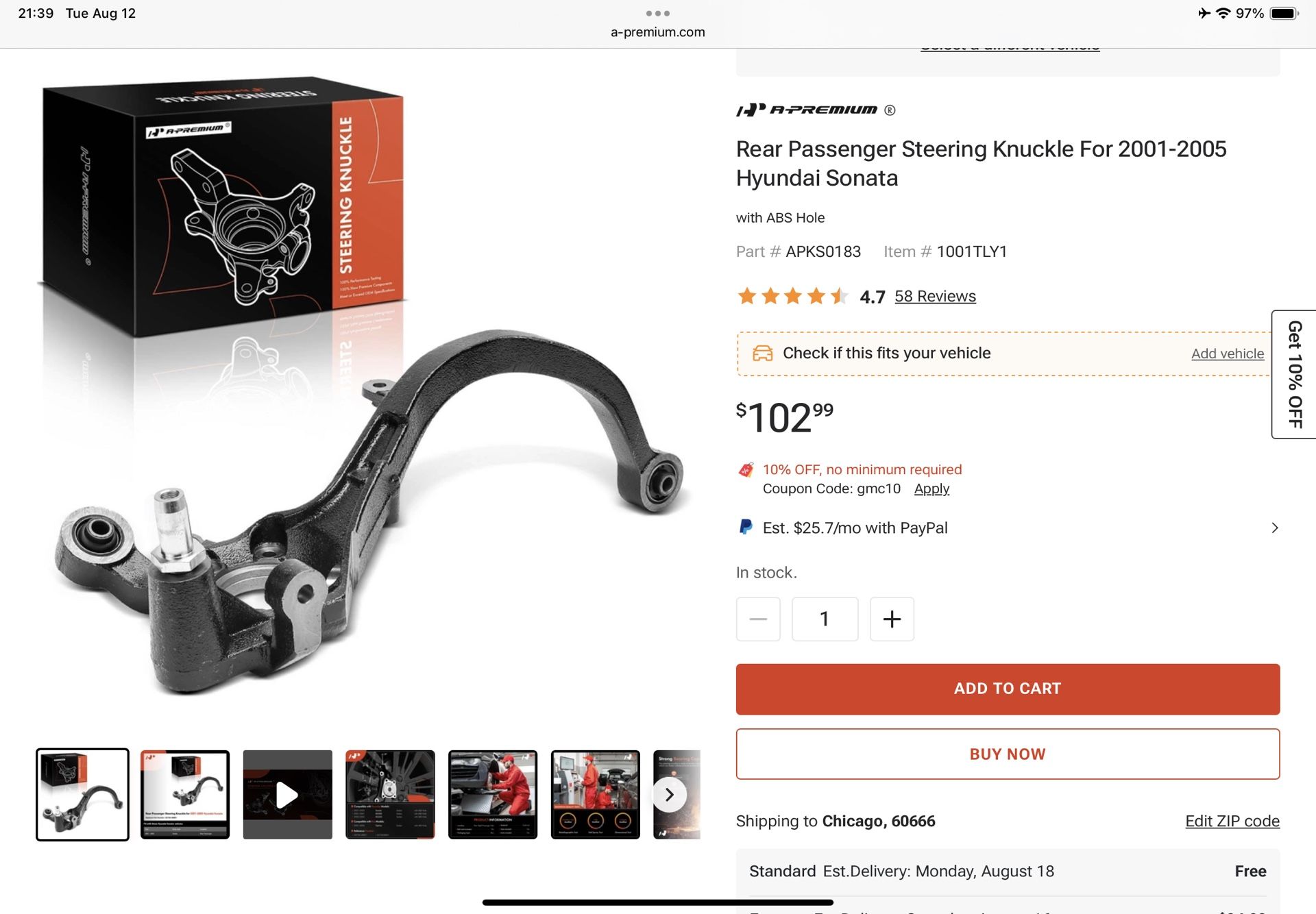Expand the PayPal monthly payment details
This screenshot has width=1316, height=914.
point(1274,528)
